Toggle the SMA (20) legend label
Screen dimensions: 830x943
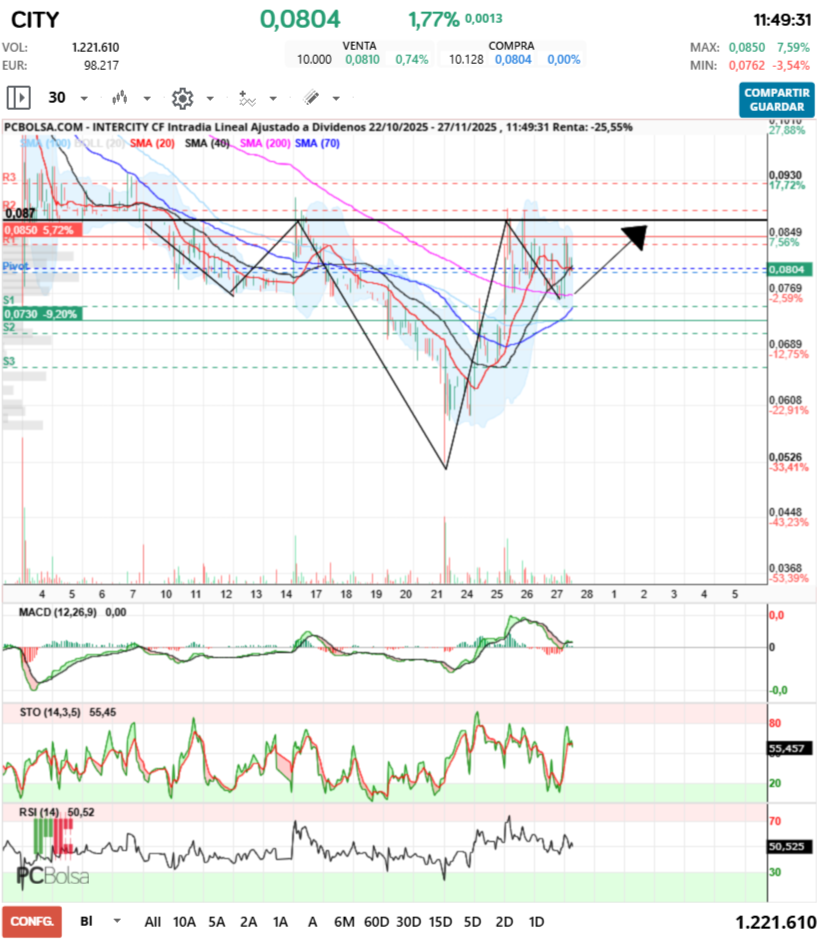tap(152, 143)
